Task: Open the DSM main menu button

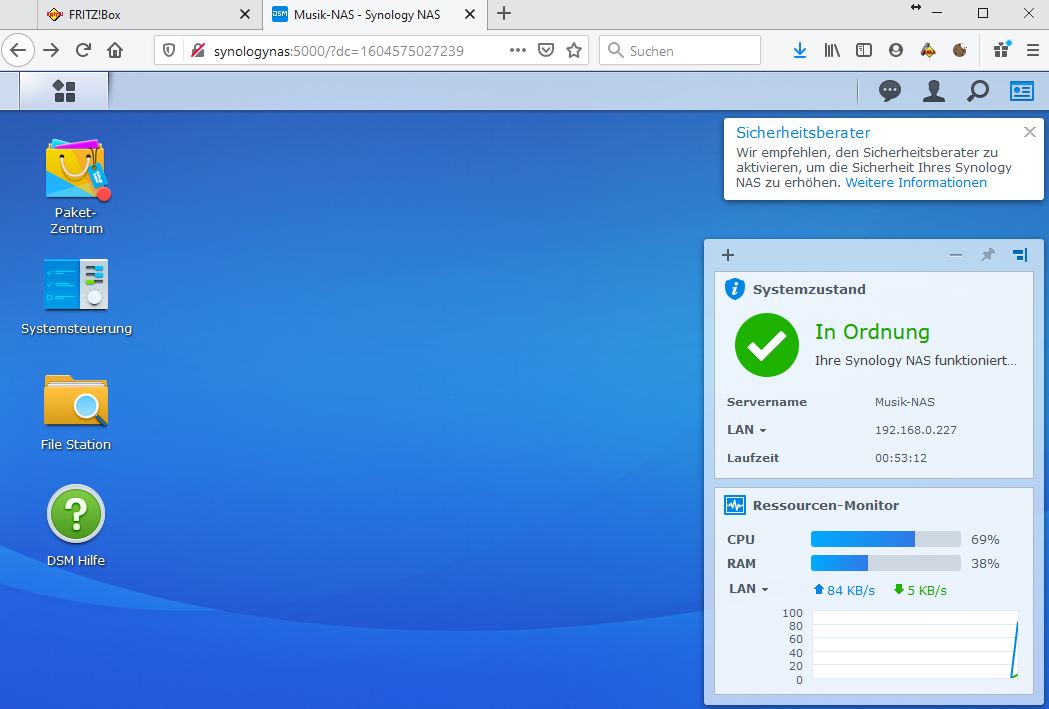Action: coord(64,91)
